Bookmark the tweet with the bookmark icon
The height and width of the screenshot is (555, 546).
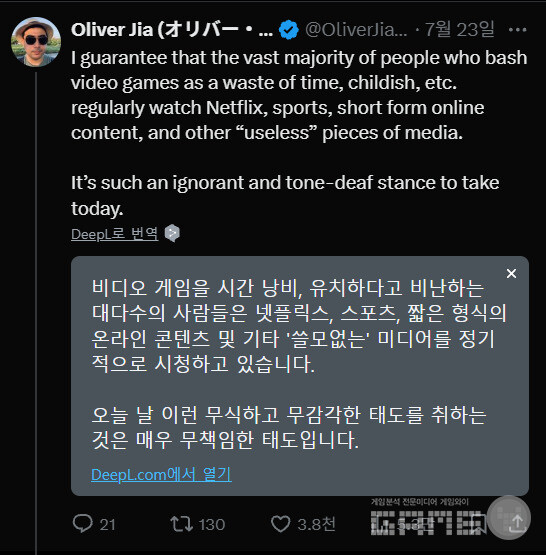click(x=479, y=525)
